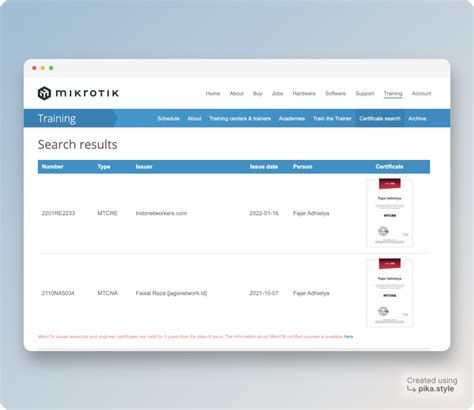This screenshot has height=410, width=474.
Task: Click the Issue date column header
Action: coord(264,167)
